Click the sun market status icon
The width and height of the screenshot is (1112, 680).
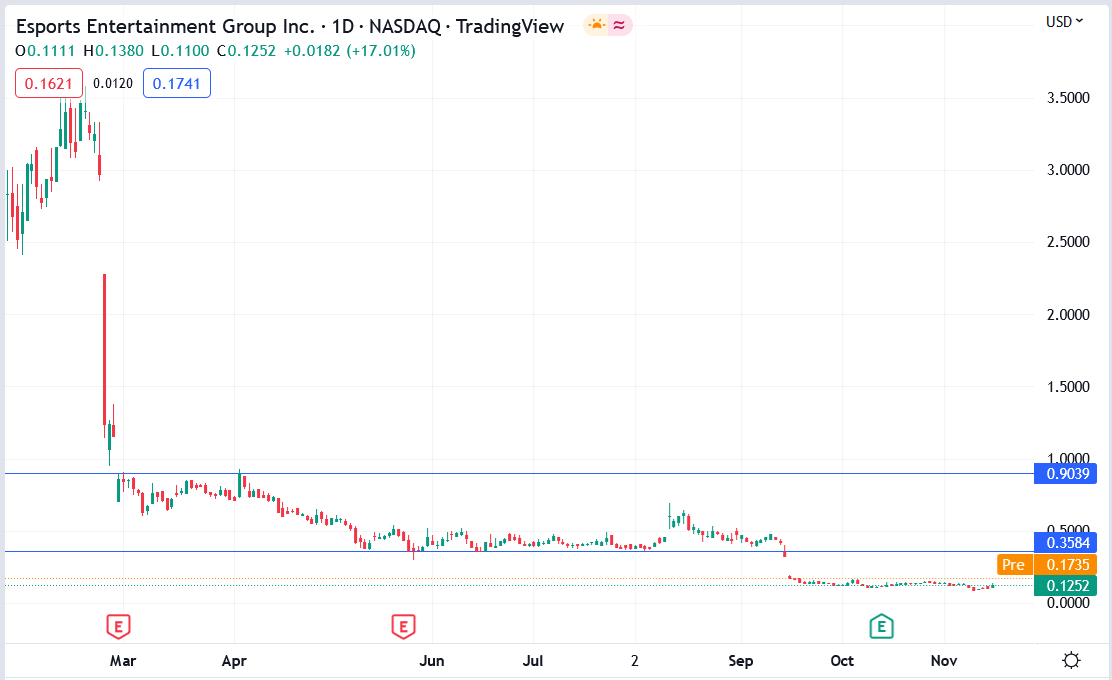pos(597,26)
